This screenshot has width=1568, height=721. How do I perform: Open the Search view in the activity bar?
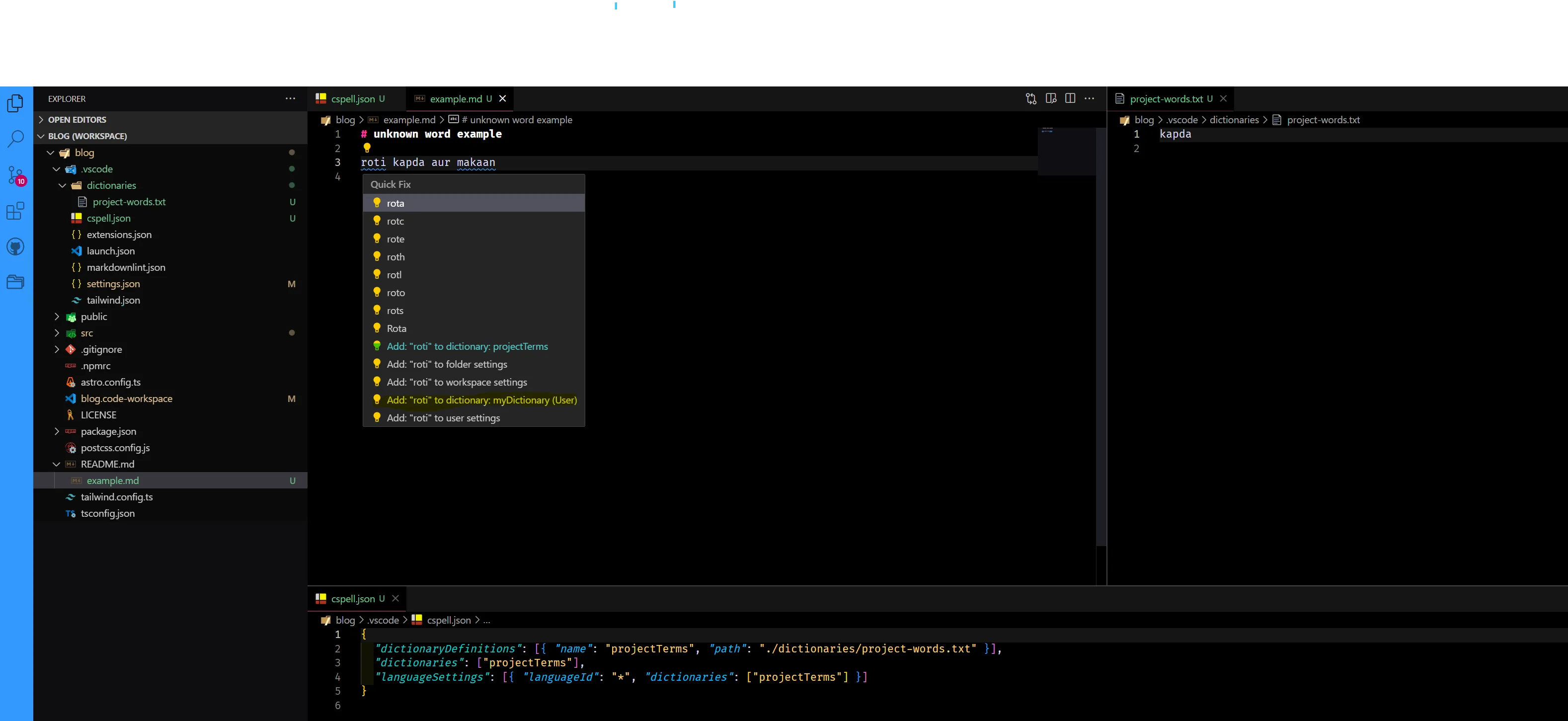click(15, 139)
